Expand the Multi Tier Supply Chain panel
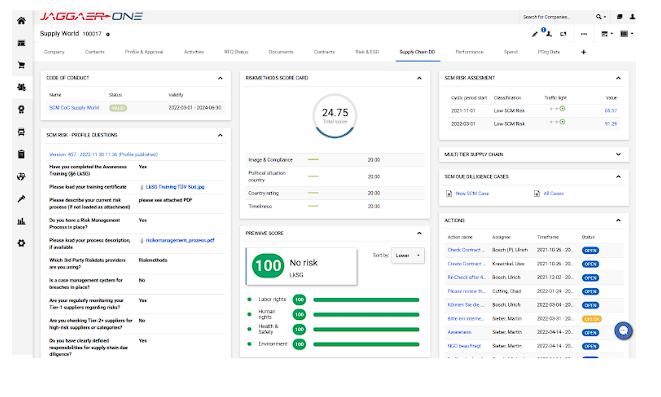661x397 pixels. 618,155
